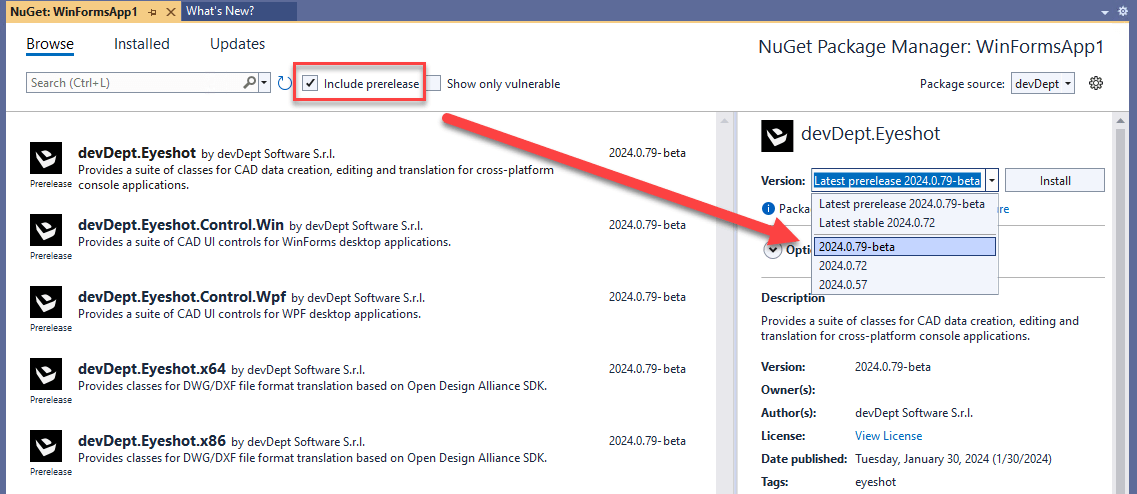Select the devDept.Eyeshot.Control.Wpf package title

[x=182, y=297]
